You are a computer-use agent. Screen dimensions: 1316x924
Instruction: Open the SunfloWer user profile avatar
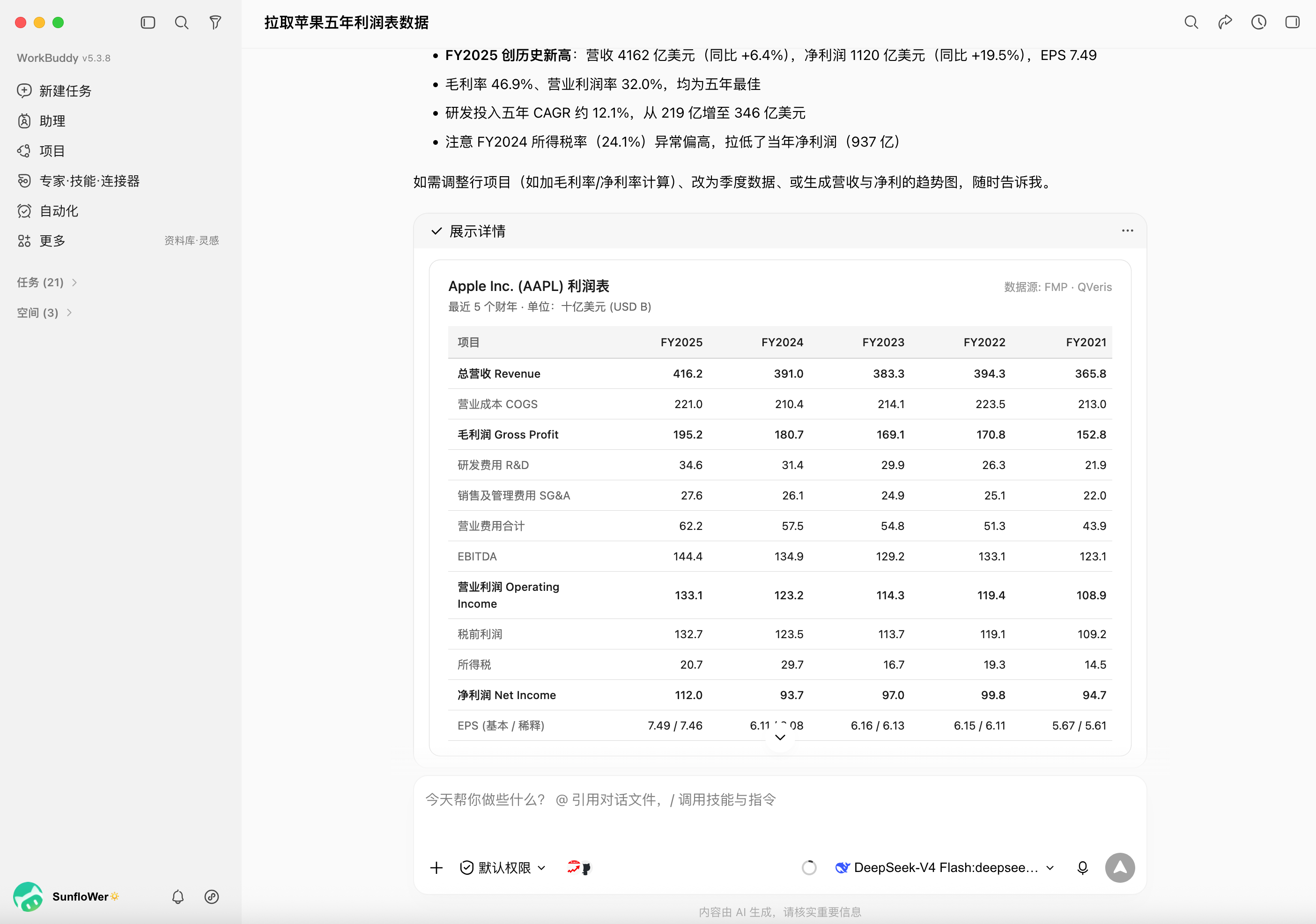coord(28,897)
